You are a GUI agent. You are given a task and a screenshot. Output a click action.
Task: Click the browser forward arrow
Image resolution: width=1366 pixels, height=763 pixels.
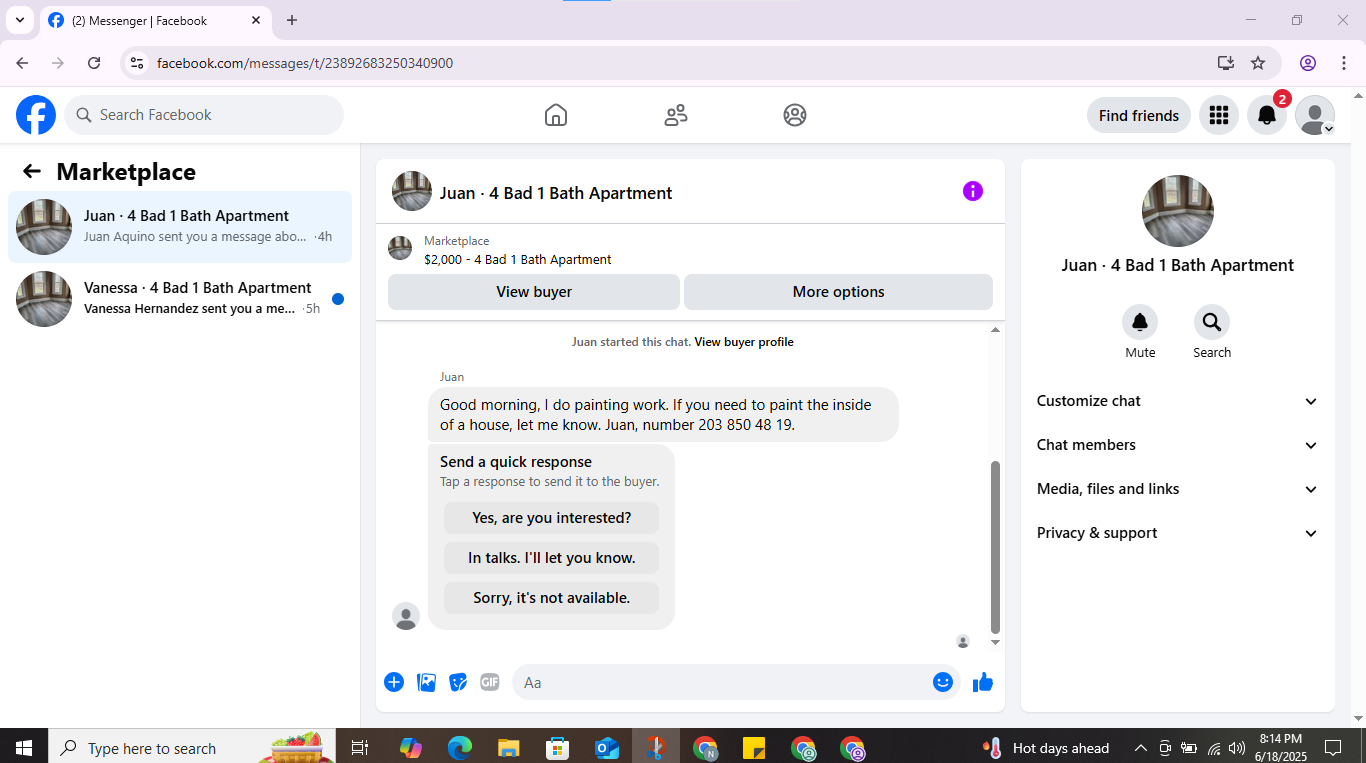click(58, 63)
